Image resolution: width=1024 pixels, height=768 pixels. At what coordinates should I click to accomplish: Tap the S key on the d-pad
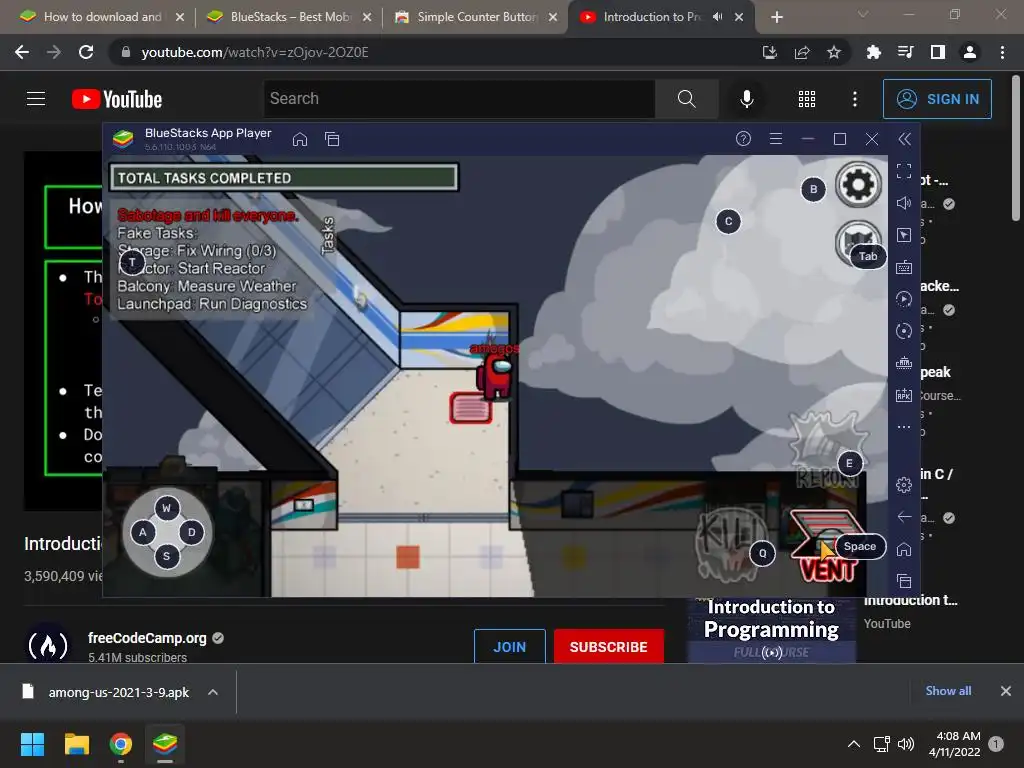(167, 556)
